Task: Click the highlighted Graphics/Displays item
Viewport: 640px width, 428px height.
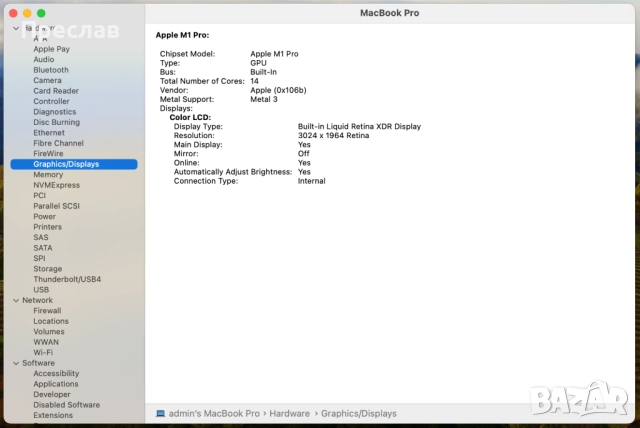Action: click(74, 164)
